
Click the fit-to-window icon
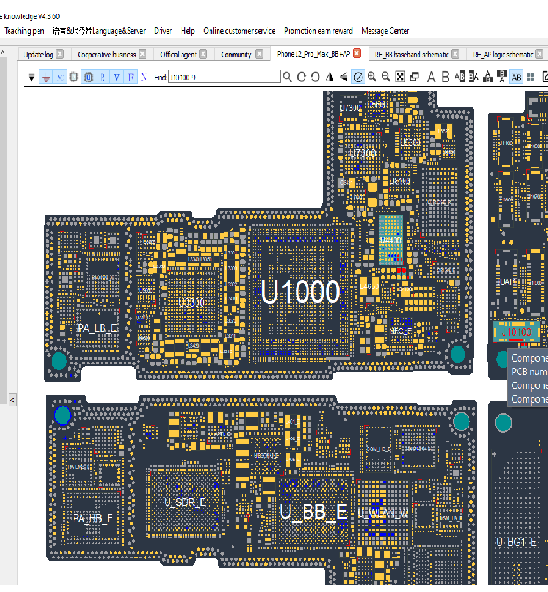[400, 77]
